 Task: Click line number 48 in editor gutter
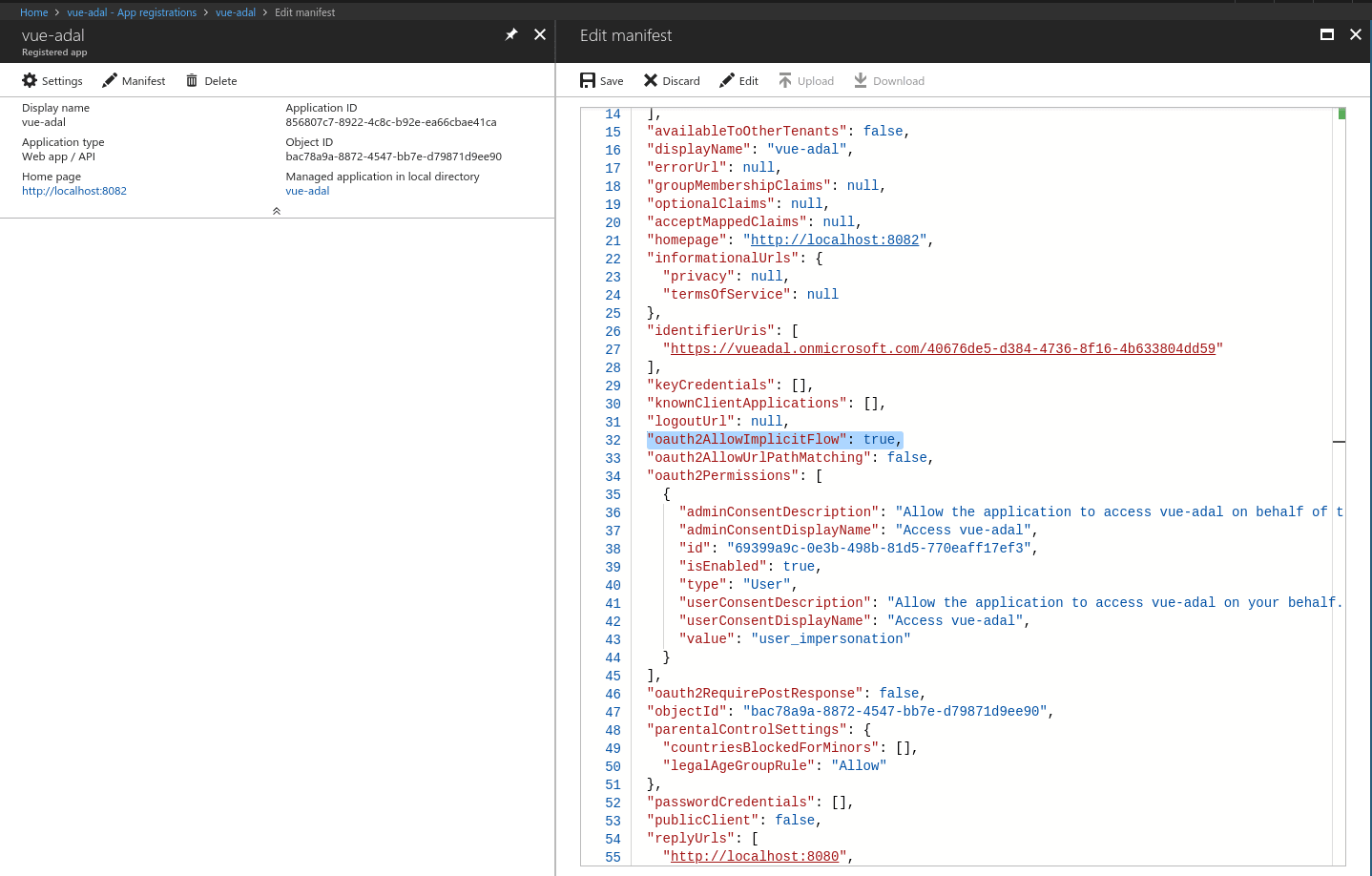(x=613, y=730)
